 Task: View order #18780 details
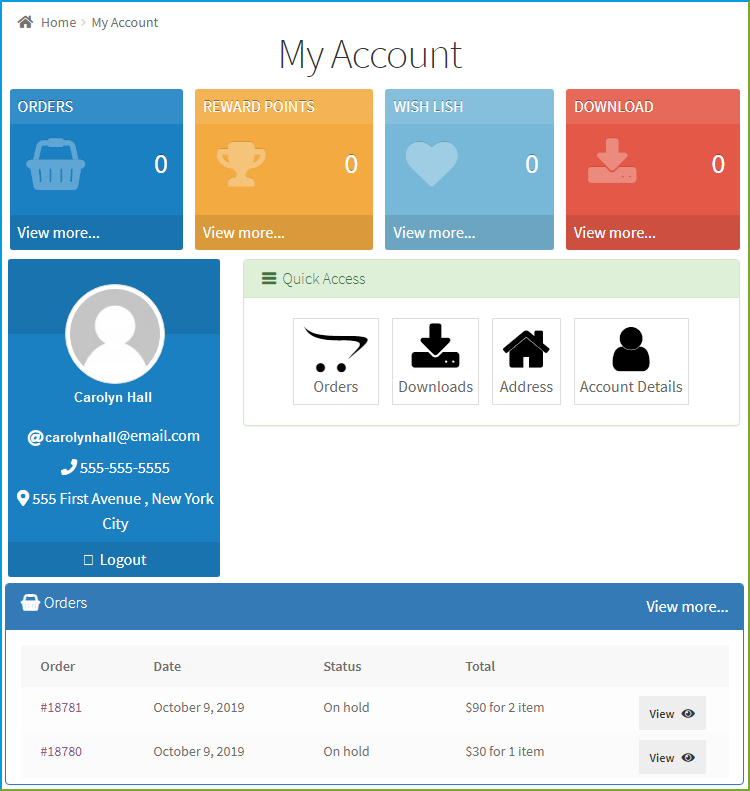point(672,758)
